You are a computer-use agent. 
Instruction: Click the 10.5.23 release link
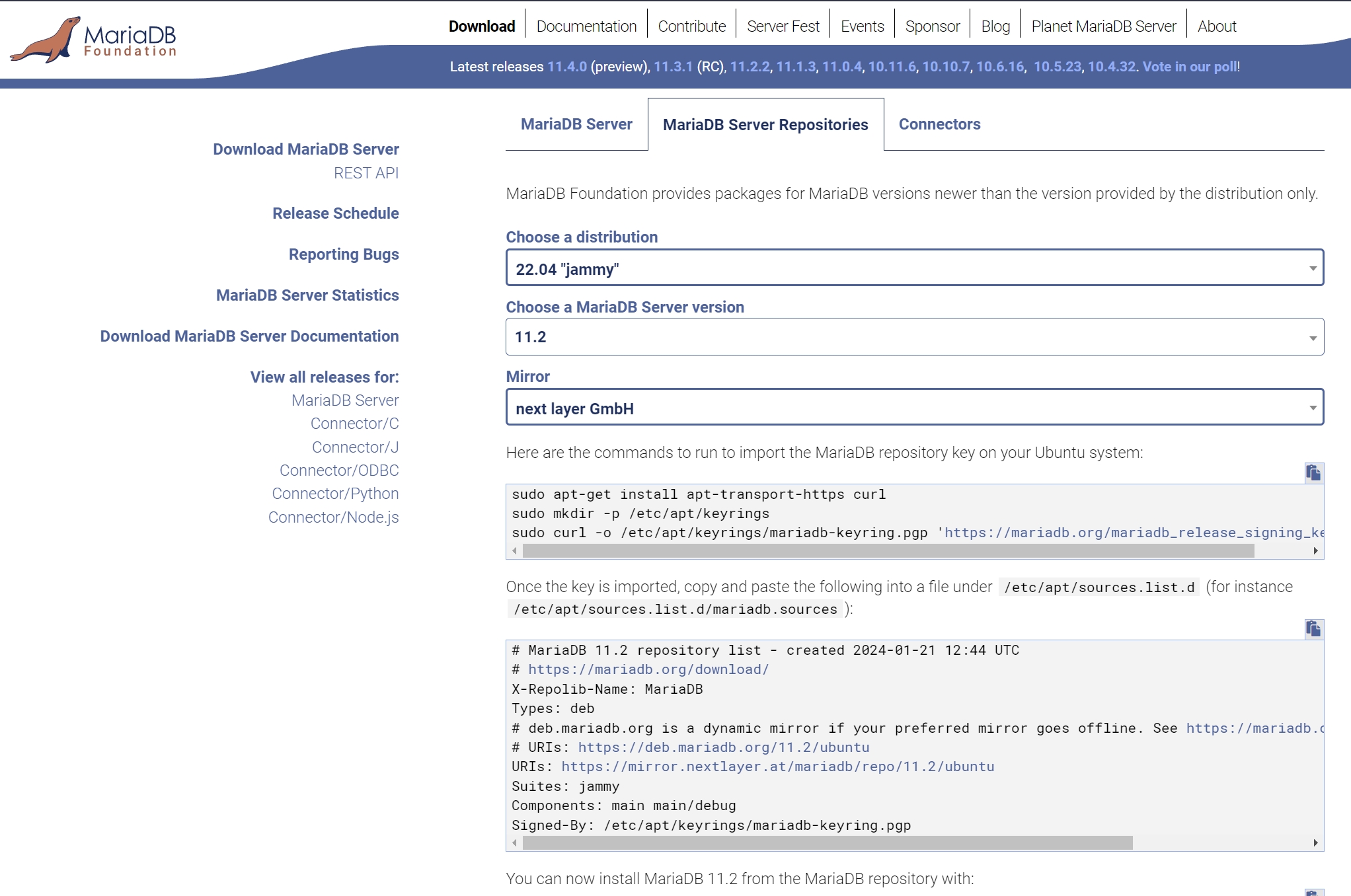point(1058,67)
